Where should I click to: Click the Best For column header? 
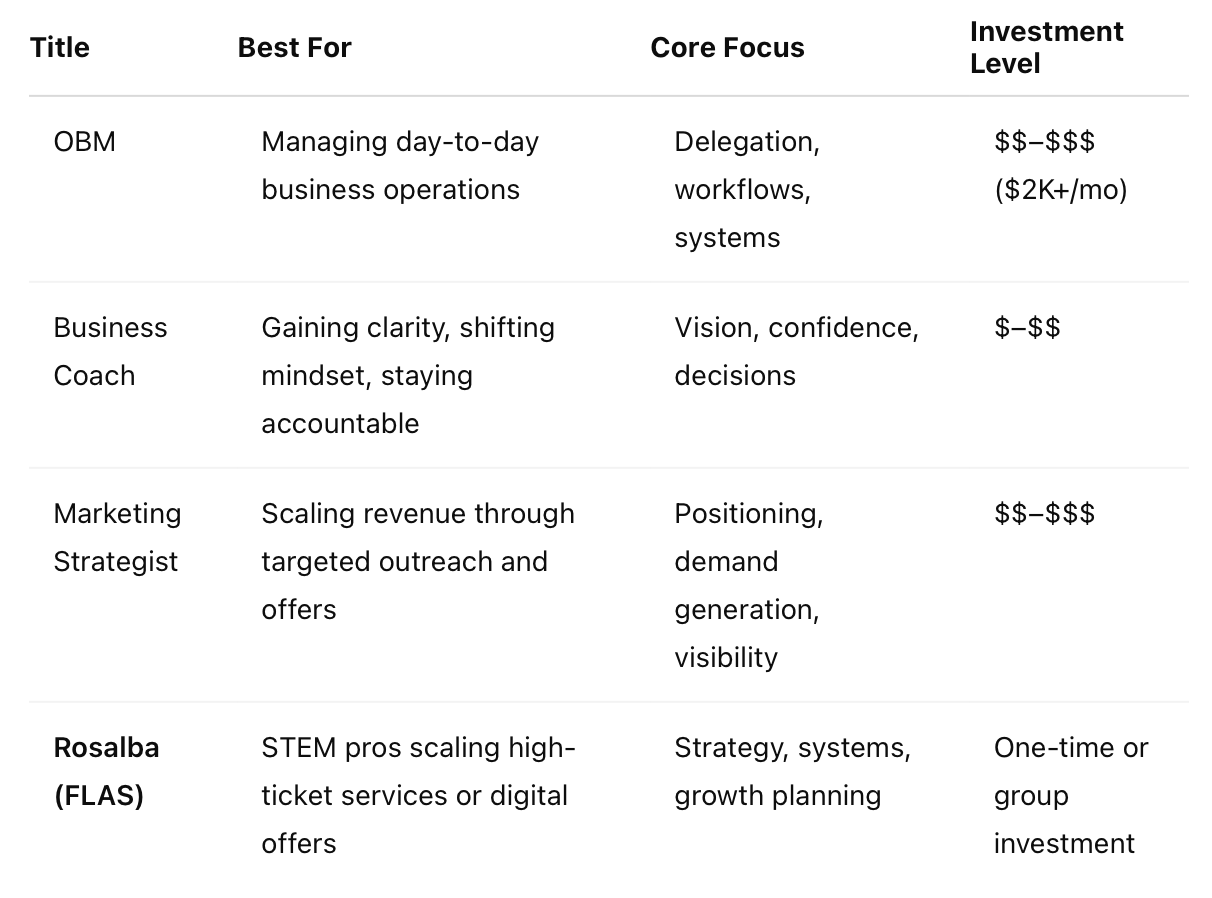[295, 48]
